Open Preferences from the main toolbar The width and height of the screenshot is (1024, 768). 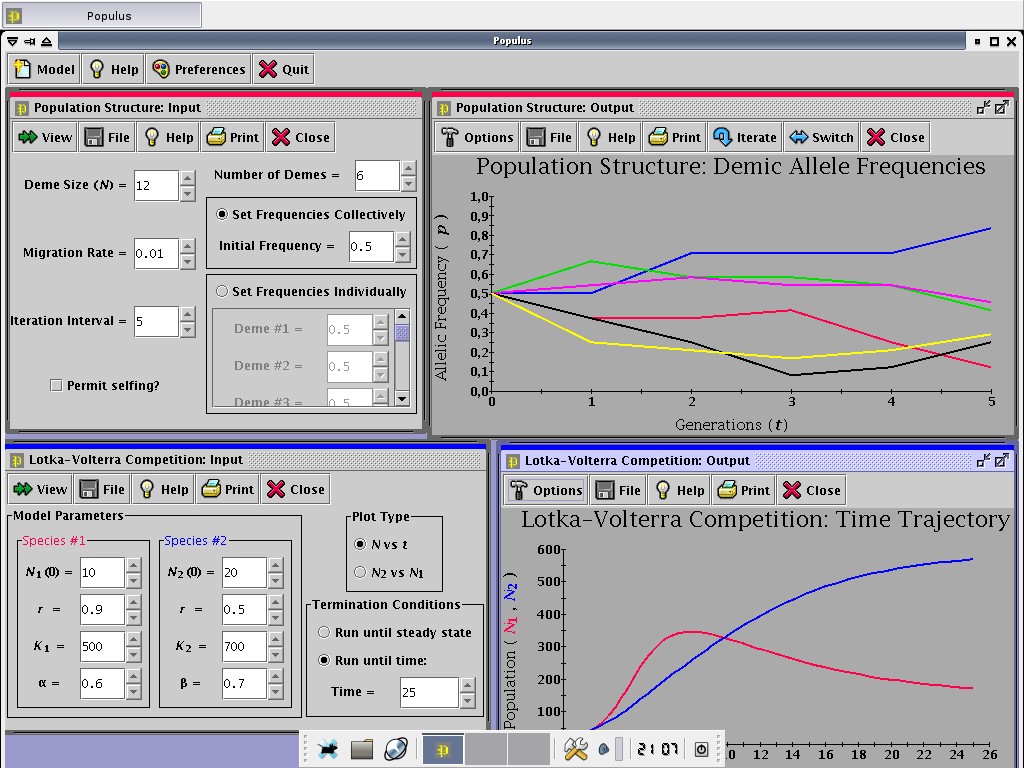click(x=199, y=69)
